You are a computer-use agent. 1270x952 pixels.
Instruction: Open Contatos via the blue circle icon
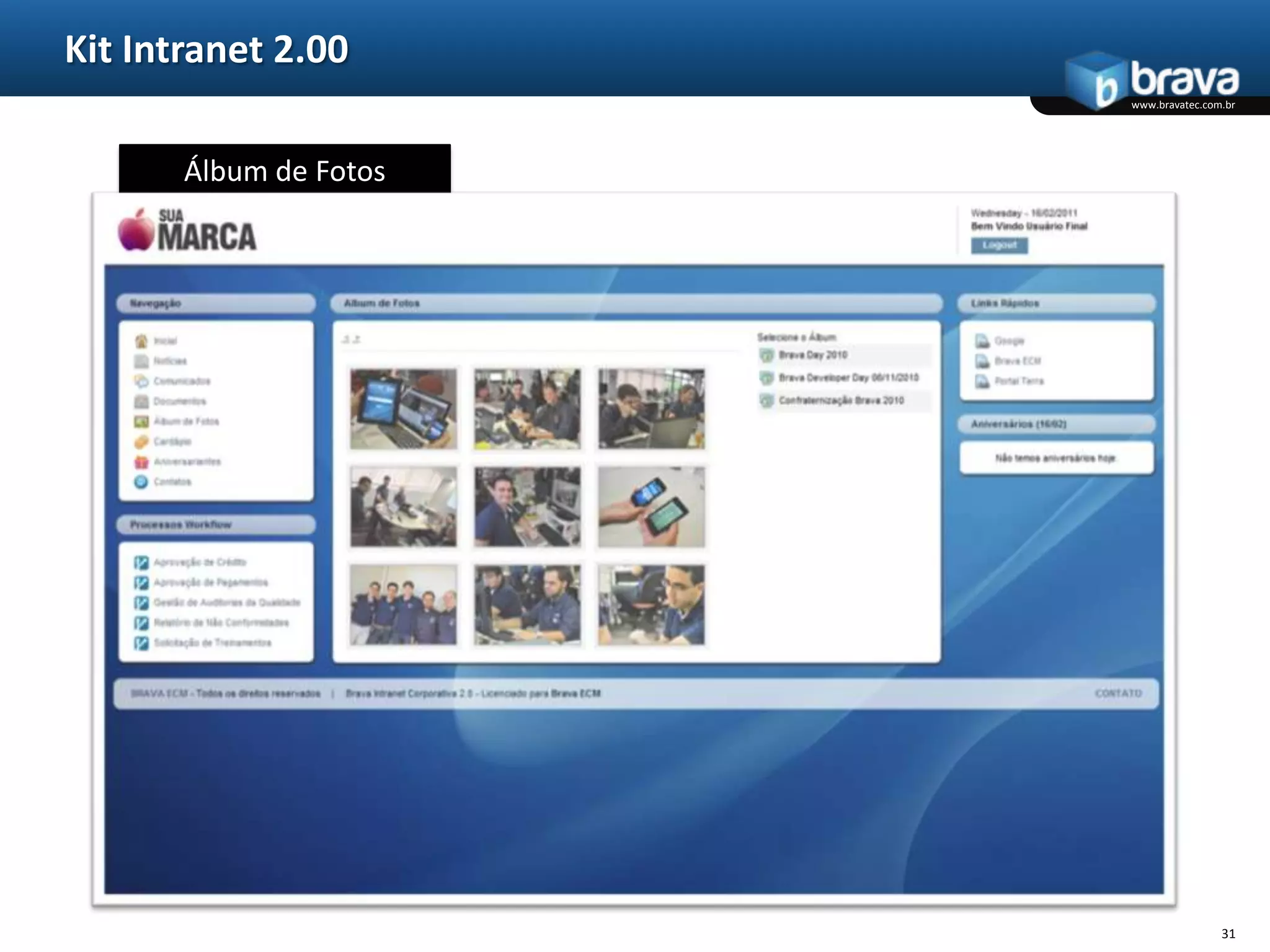click(141, 482)
